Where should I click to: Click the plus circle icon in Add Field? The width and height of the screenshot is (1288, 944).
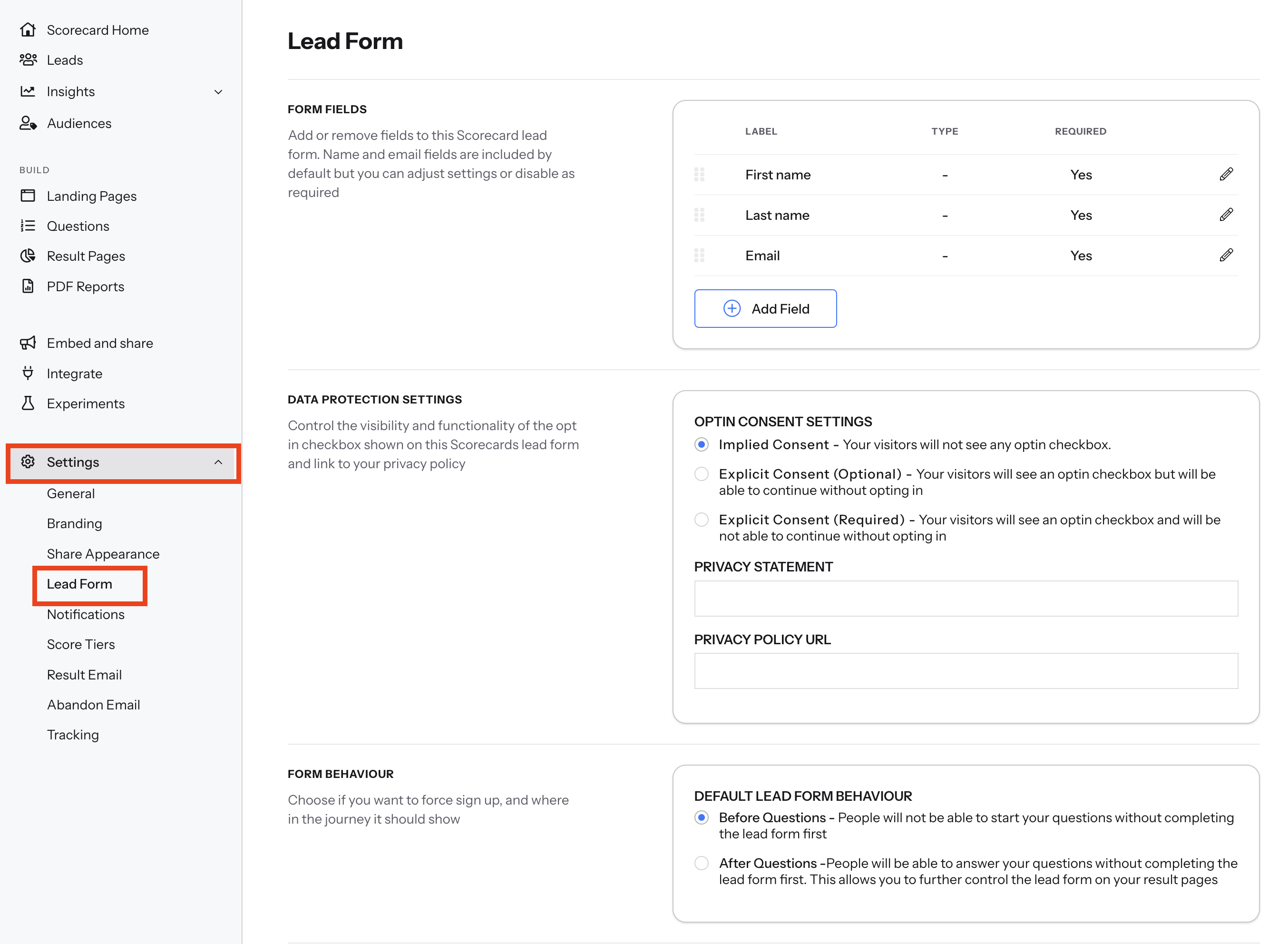(732, 309)
